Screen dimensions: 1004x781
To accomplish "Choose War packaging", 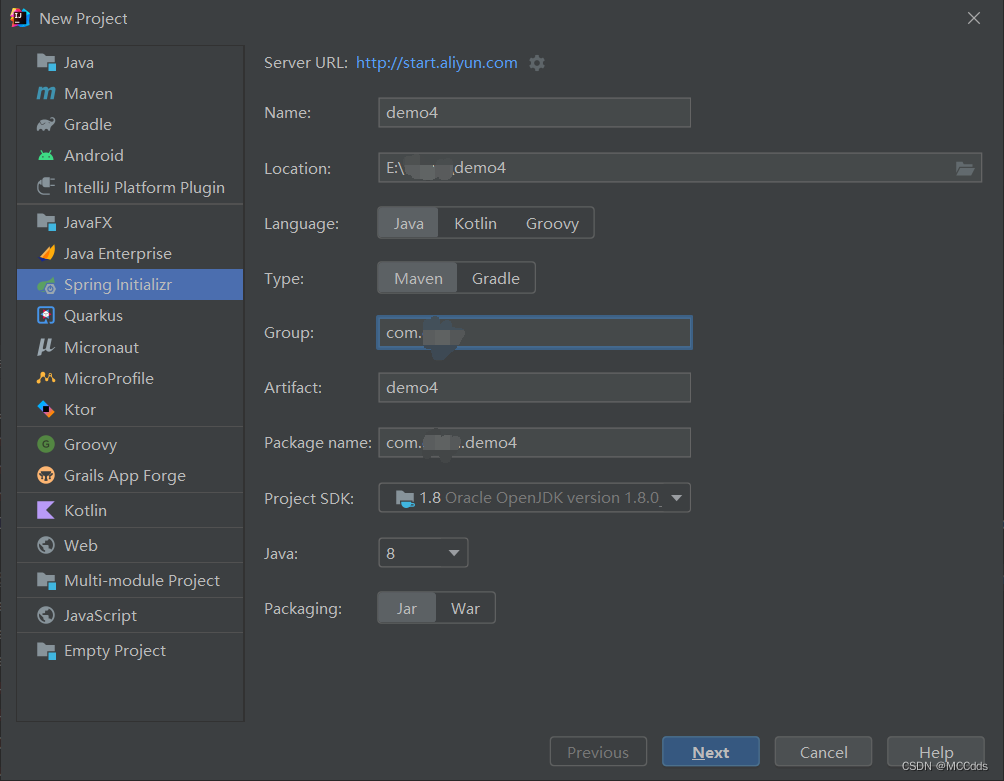I will click(466, 608).
